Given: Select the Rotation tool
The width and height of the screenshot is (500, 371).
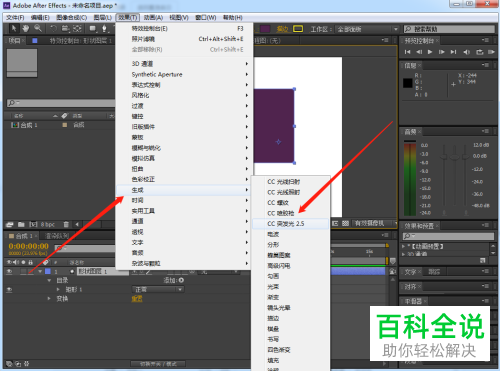Looking at the screenshot, I should pos(53,29).
